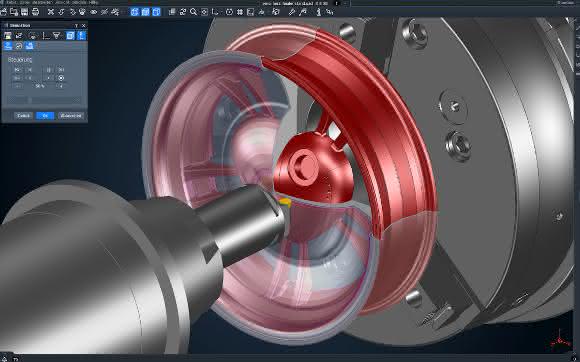Toggle the third blue highlighted cube view button
580x362 pixels.
[x=156, y=12]
